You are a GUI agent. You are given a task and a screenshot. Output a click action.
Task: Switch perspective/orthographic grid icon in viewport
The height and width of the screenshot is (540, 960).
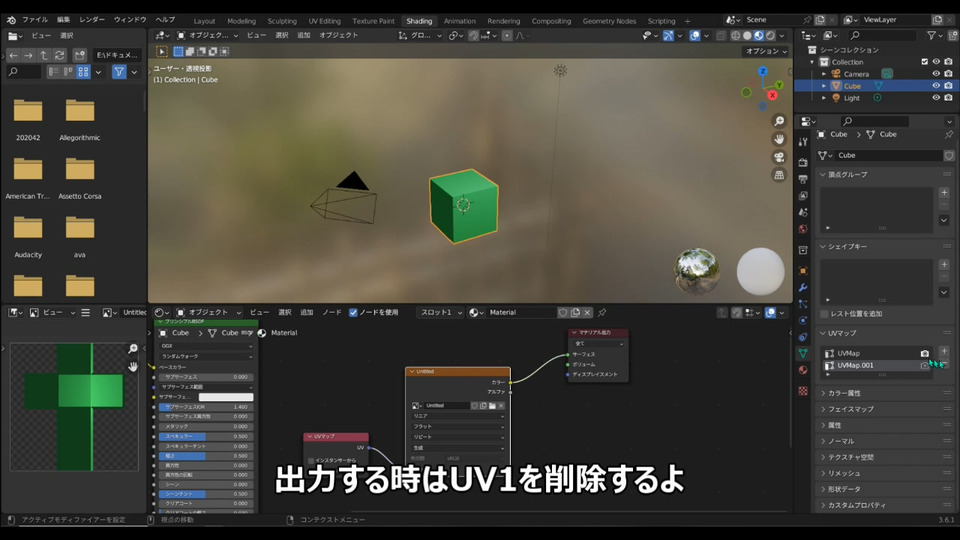click(779, 175)
